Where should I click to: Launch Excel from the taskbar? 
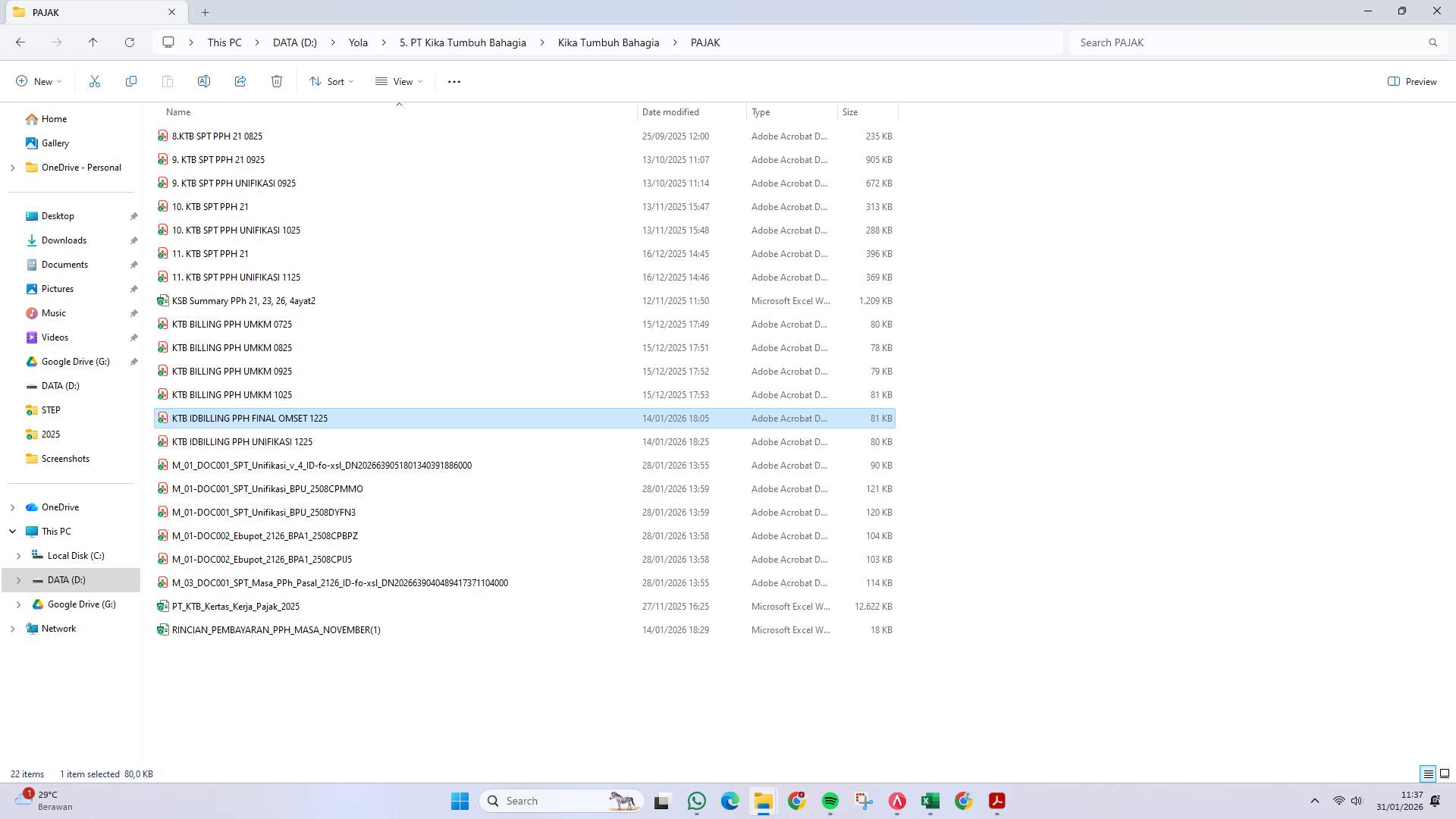(x=930, y=800)
